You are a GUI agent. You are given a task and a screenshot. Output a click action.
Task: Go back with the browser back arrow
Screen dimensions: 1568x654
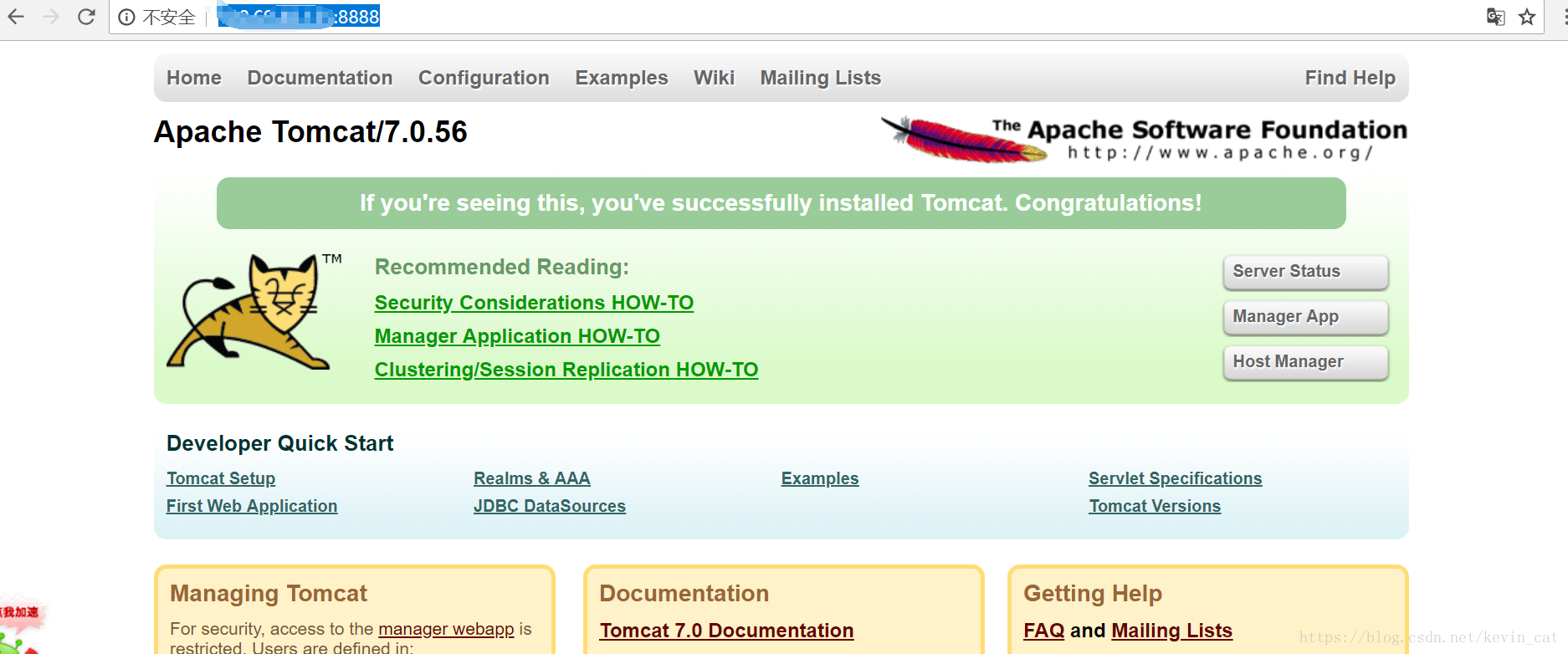pyautogui.click(x=16, y=17)
